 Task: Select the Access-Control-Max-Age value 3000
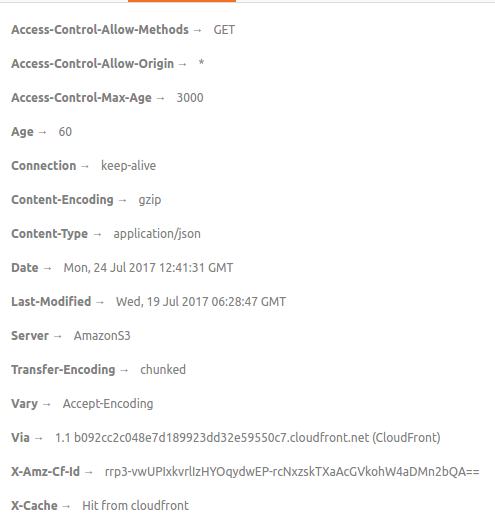(190, 98)
